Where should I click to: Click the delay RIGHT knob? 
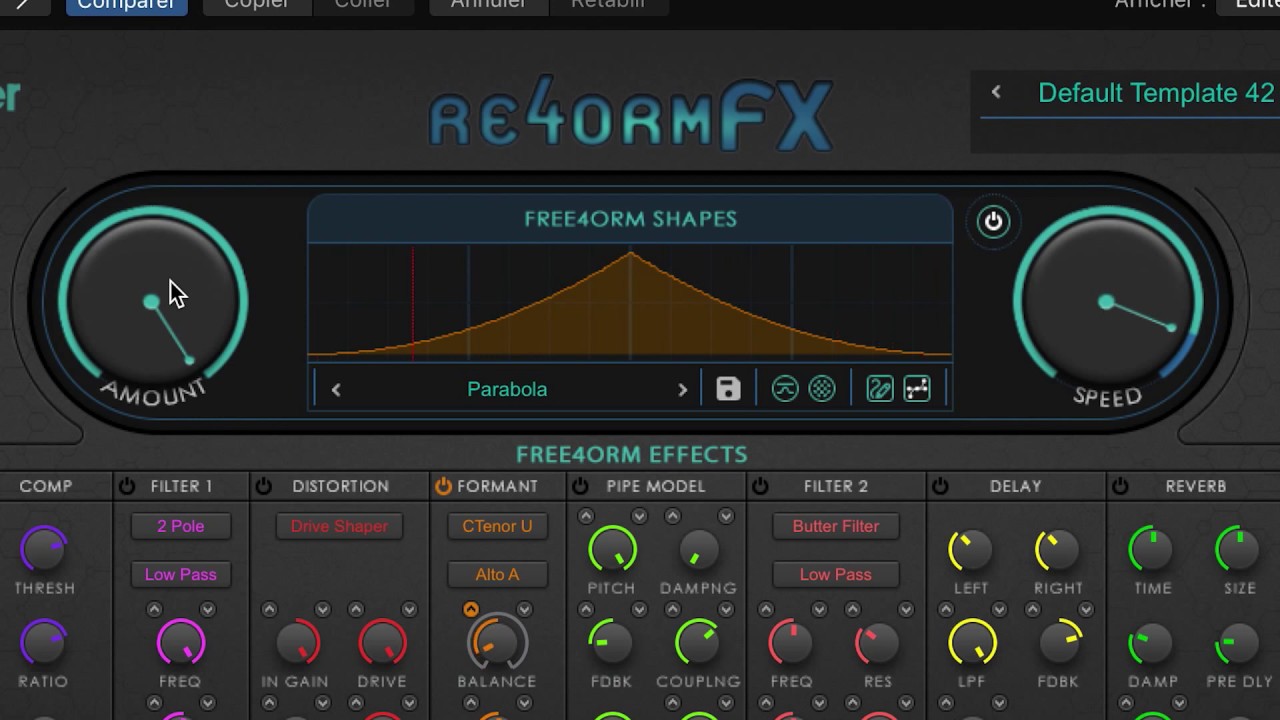[1058, 550]
